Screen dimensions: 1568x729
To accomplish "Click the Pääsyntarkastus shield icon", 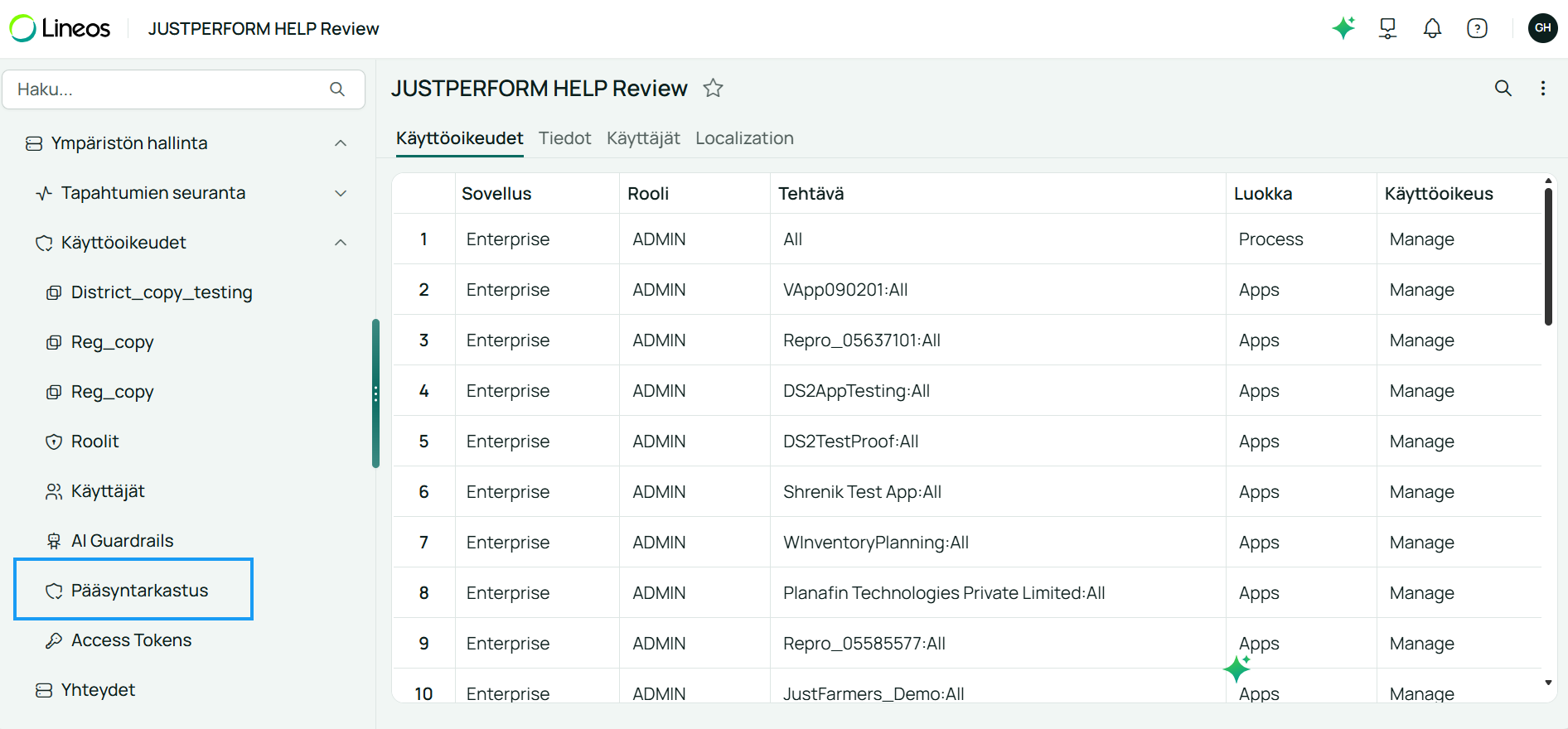I will point(54,591).
